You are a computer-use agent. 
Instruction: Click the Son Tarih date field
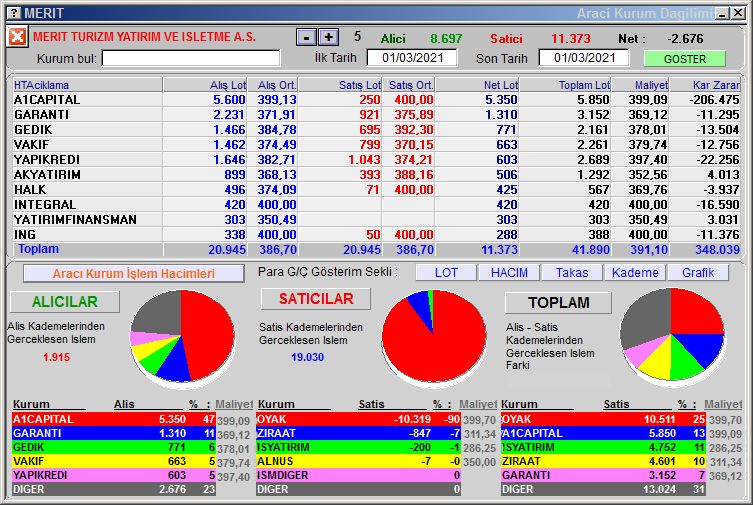pyautogui.click(x=584, y=58)
